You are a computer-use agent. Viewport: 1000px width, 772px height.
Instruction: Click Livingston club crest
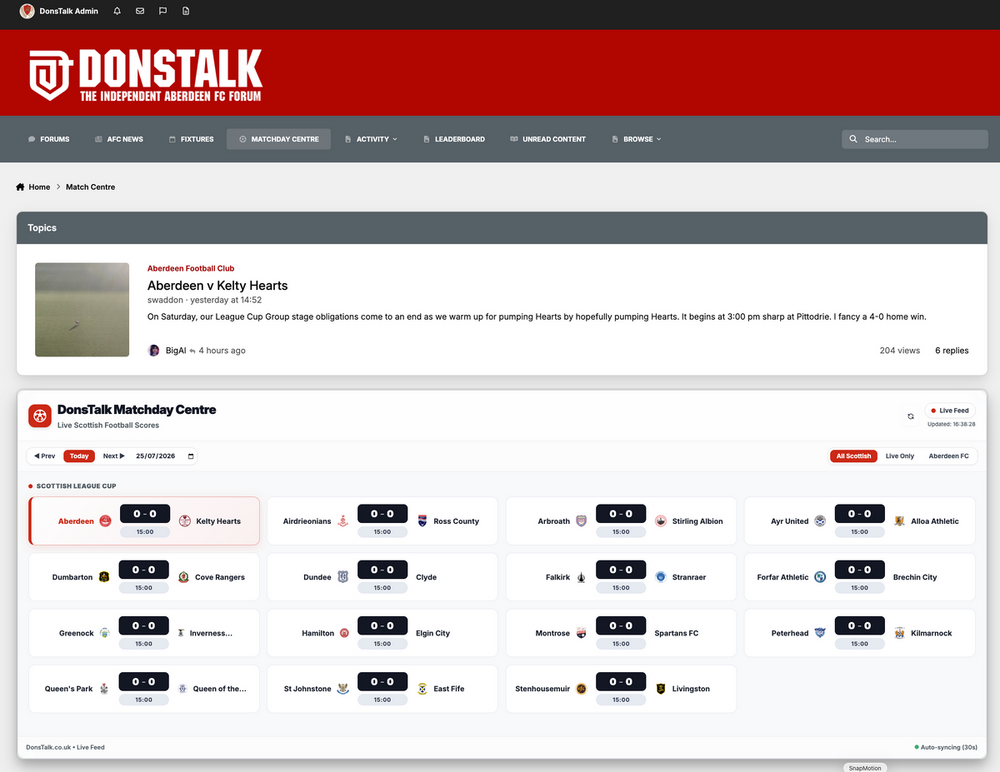pyautogui.click(x=661, y=688)
